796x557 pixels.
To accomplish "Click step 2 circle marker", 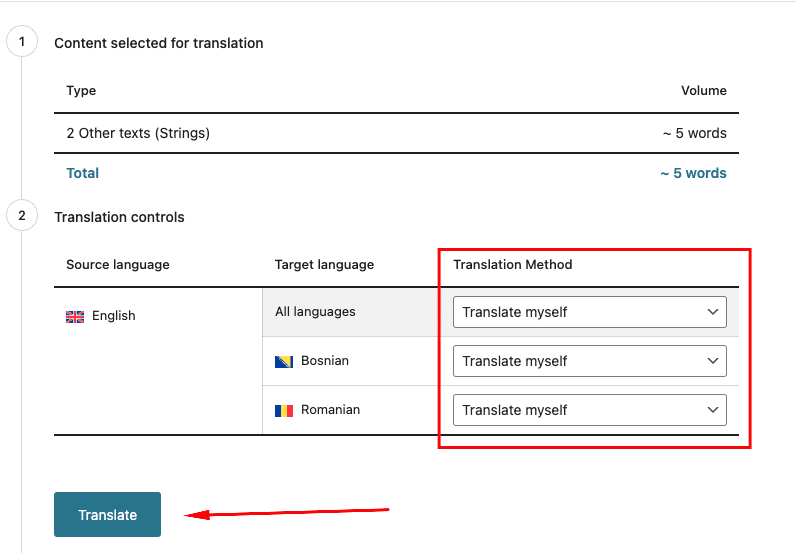I will pyautogui.click(x=22, y=216).
